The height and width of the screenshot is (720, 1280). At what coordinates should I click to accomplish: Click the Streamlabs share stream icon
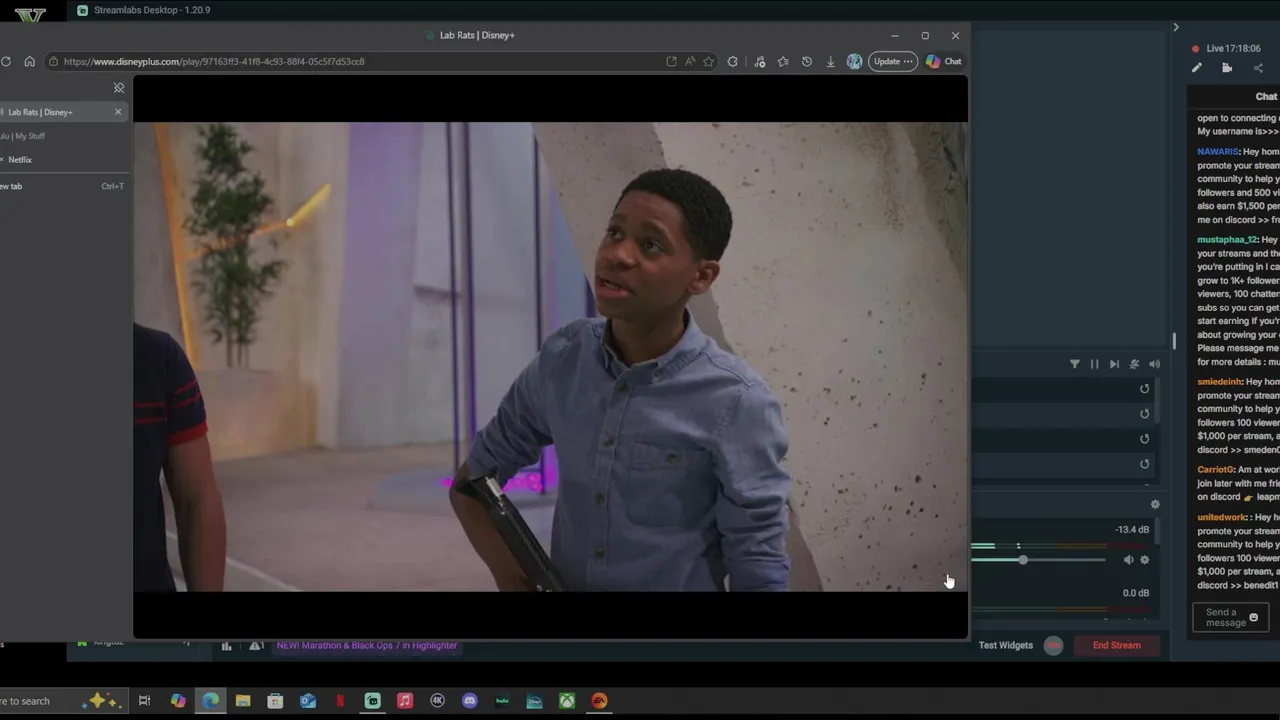(1258, 68)
